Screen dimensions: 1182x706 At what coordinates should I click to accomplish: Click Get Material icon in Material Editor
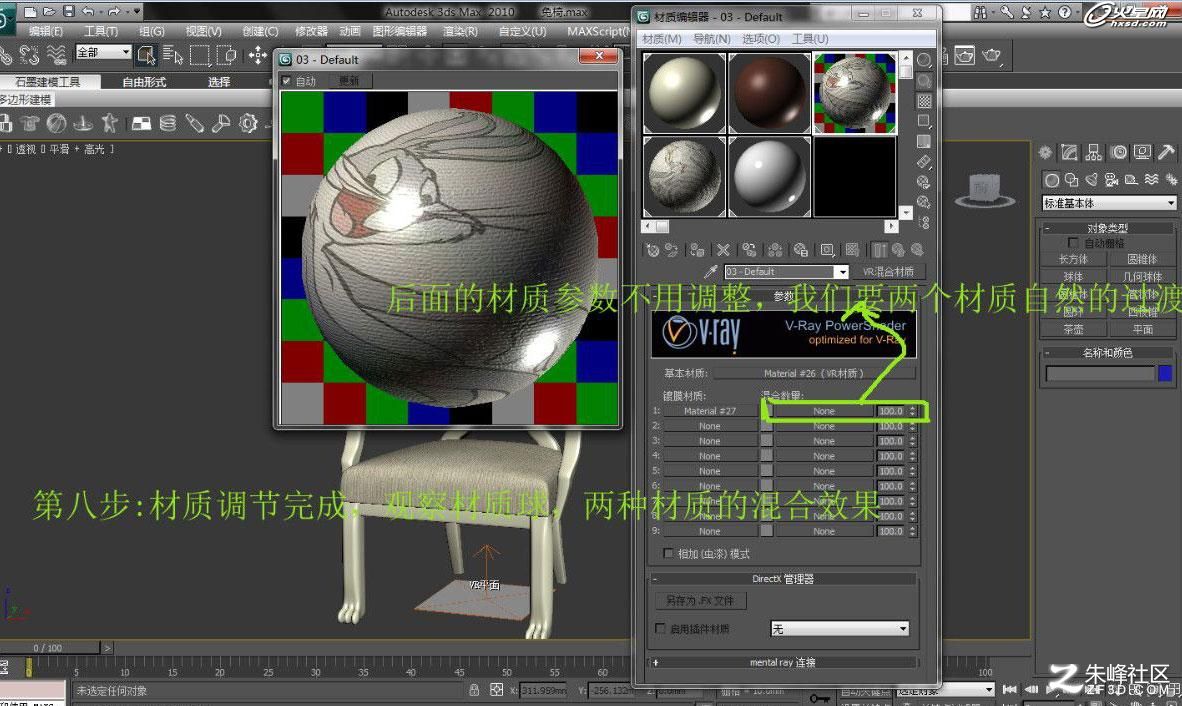(x=653, y=250)
